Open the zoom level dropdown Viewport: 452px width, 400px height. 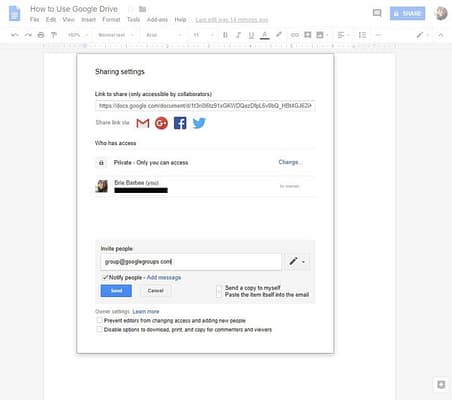(x=78, y=35)
